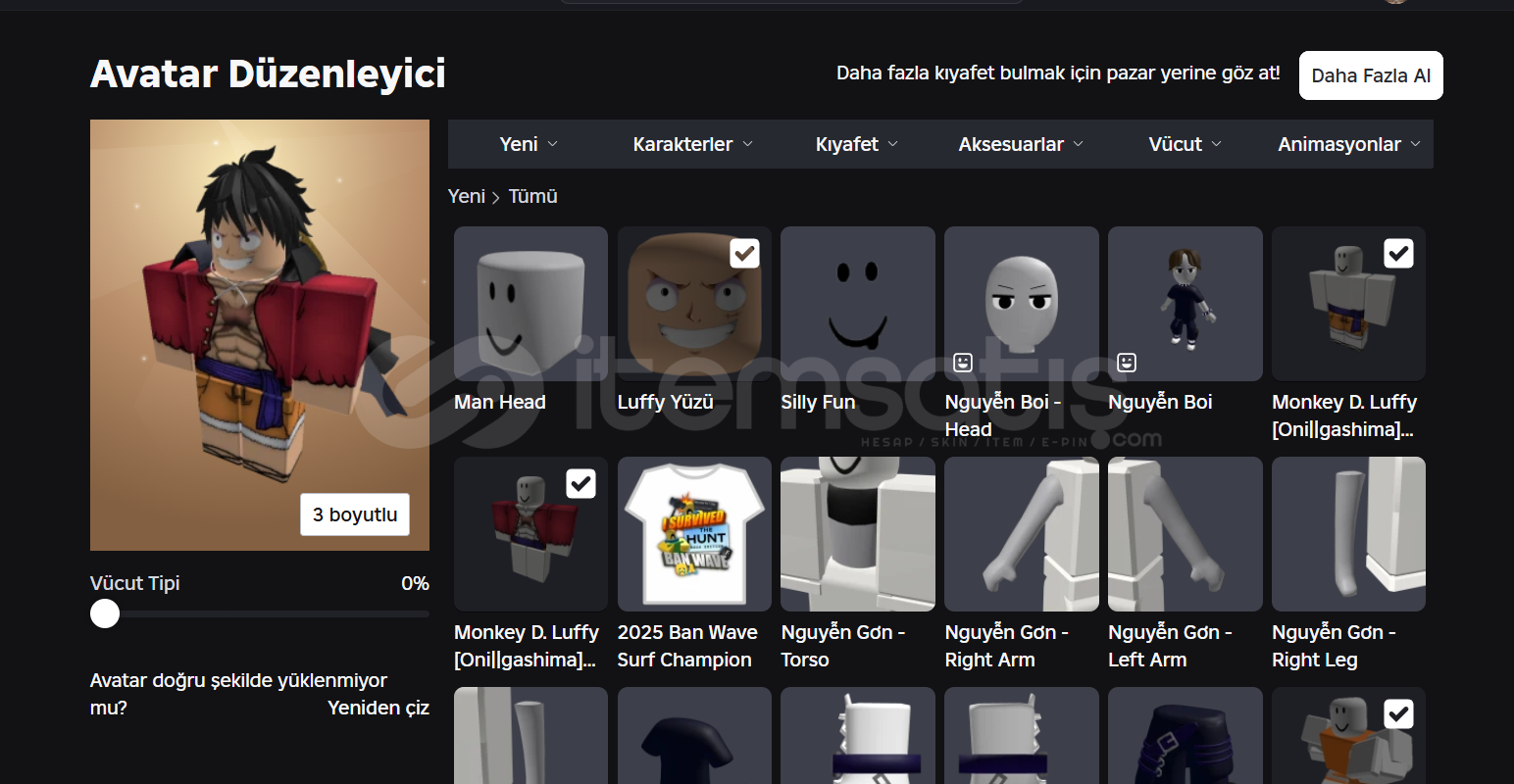Switch avatar preview with 3 boyutlu button

point(355,514)
